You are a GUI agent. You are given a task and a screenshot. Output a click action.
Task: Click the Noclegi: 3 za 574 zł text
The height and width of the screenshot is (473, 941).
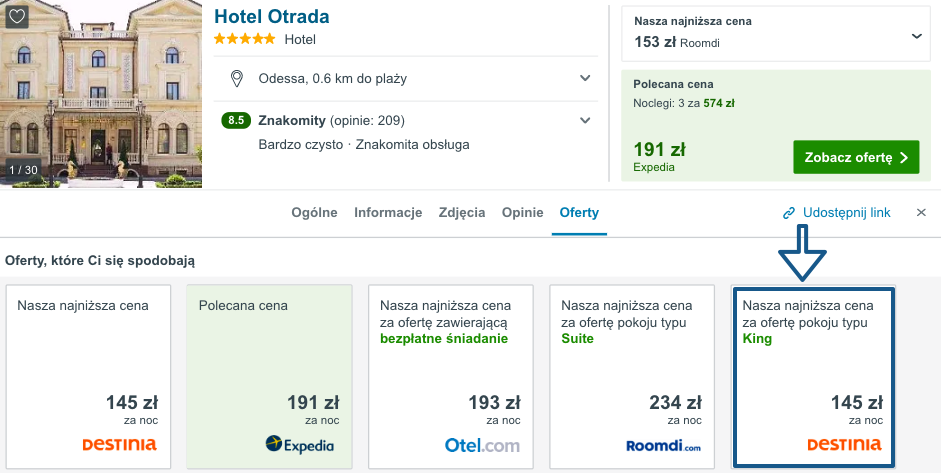pos(684,103)
